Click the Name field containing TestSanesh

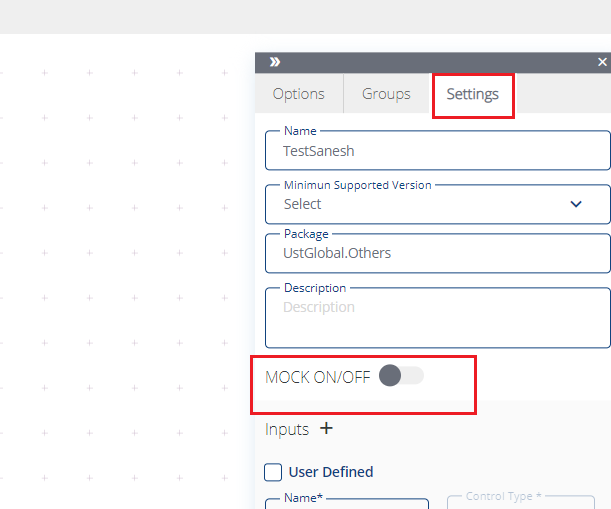click(438, 150)
